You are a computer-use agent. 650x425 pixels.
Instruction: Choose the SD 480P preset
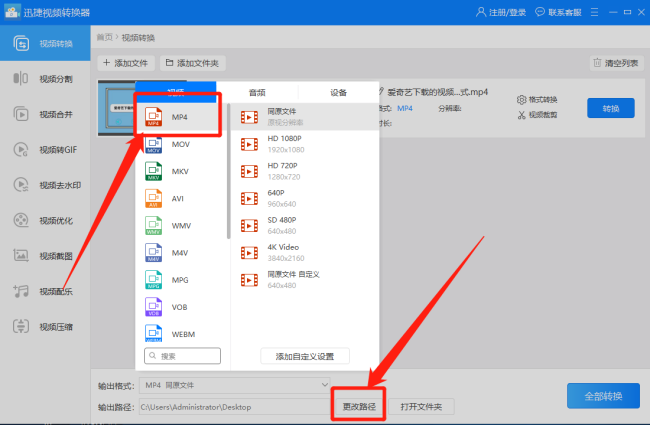click(x=305, y=226)
